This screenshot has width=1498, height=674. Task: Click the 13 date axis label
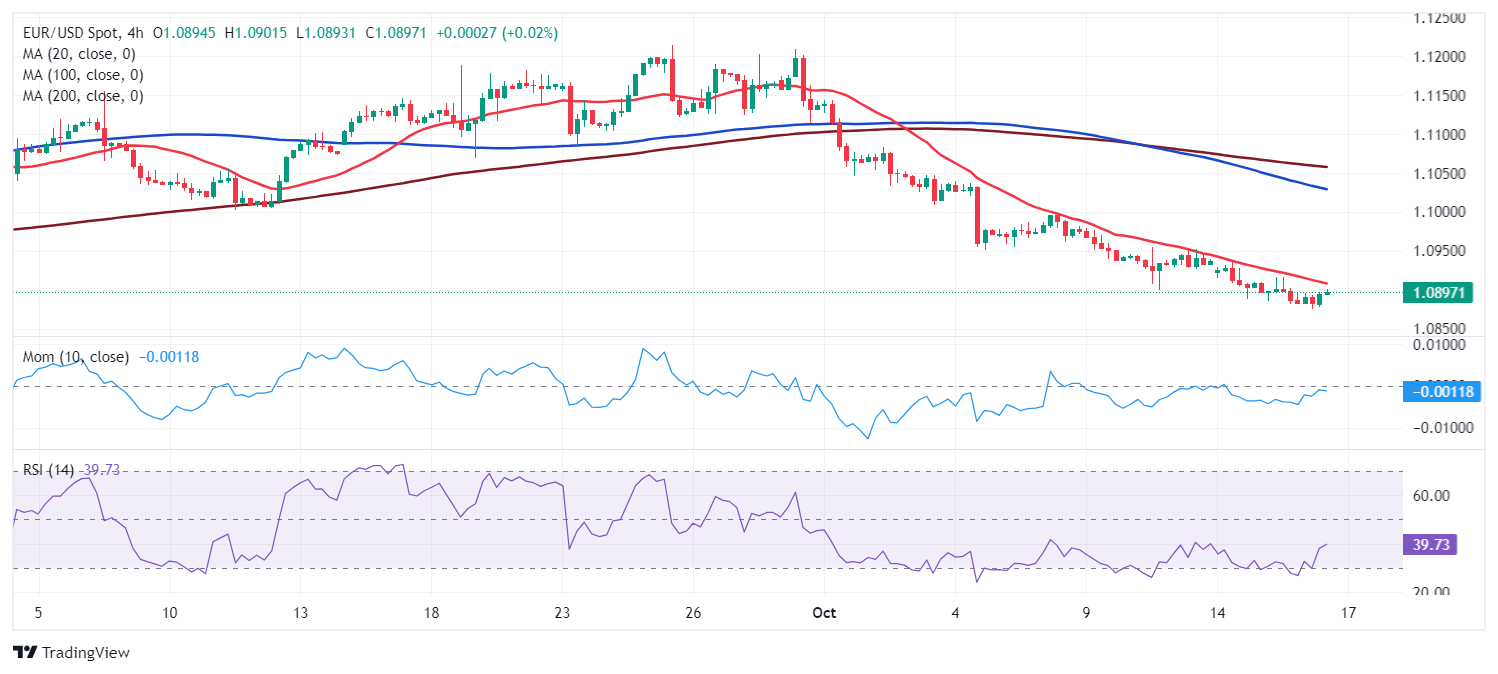299,612
